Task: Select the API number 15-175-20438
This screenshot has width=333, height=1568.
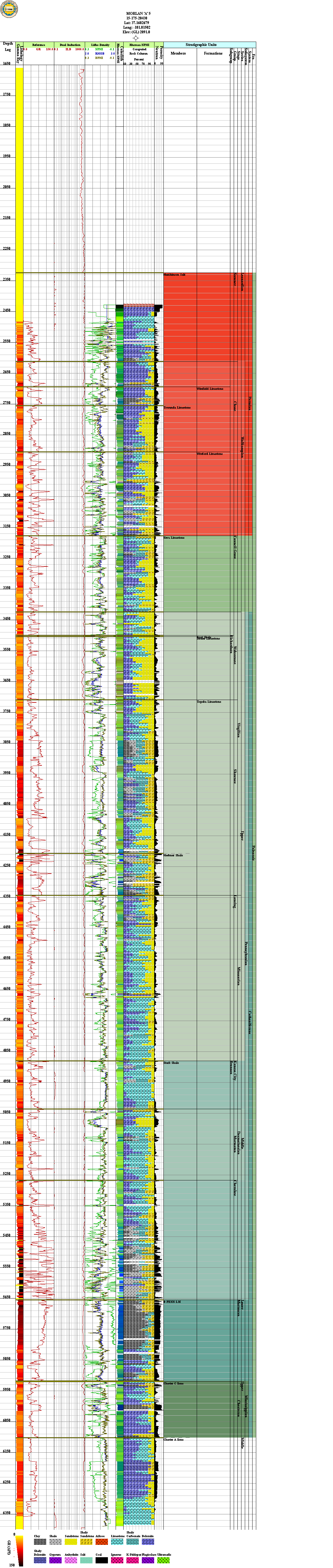Action: point(136,18)
